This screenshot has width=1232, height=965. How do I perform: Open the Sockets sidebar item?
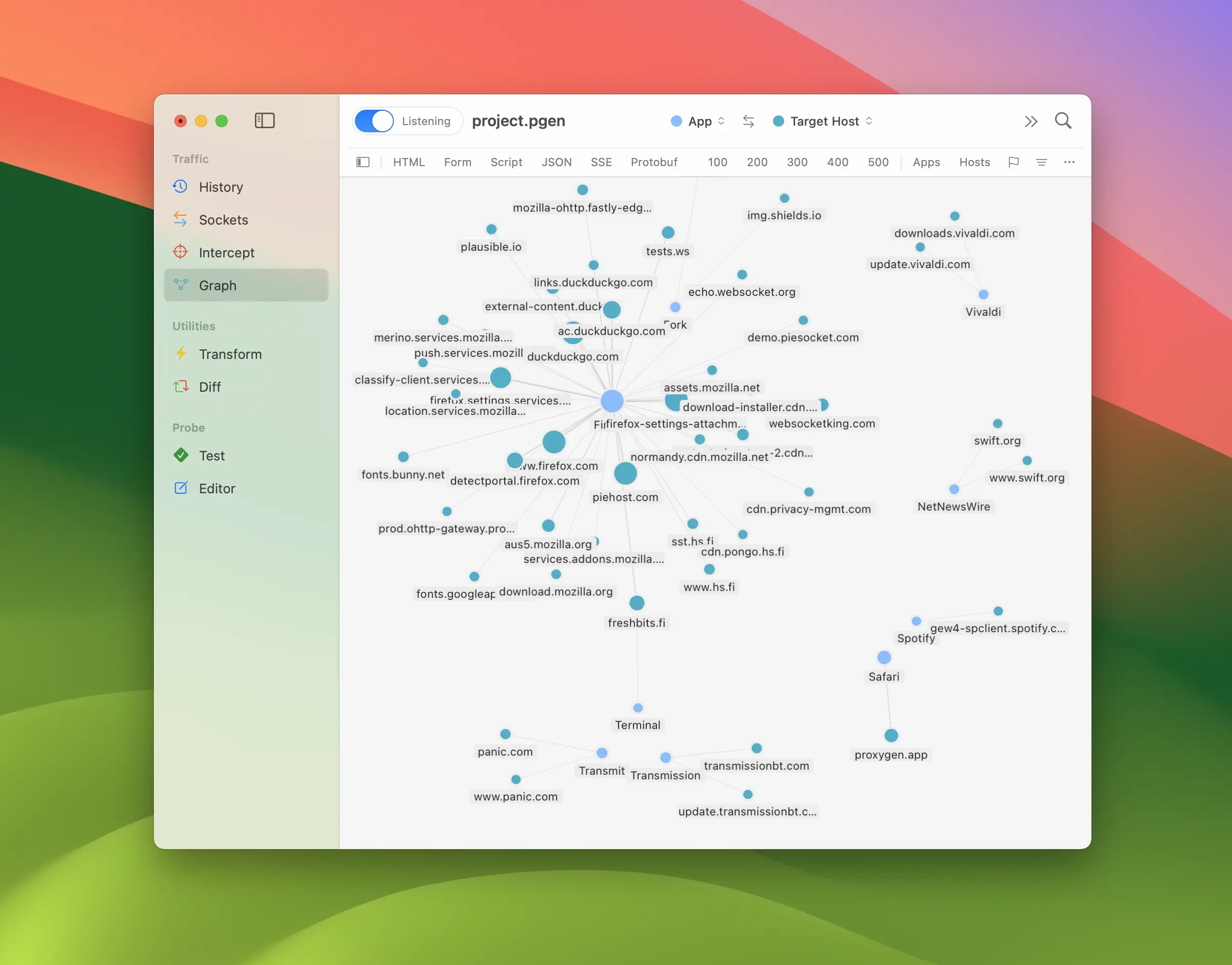click(246, 220)
